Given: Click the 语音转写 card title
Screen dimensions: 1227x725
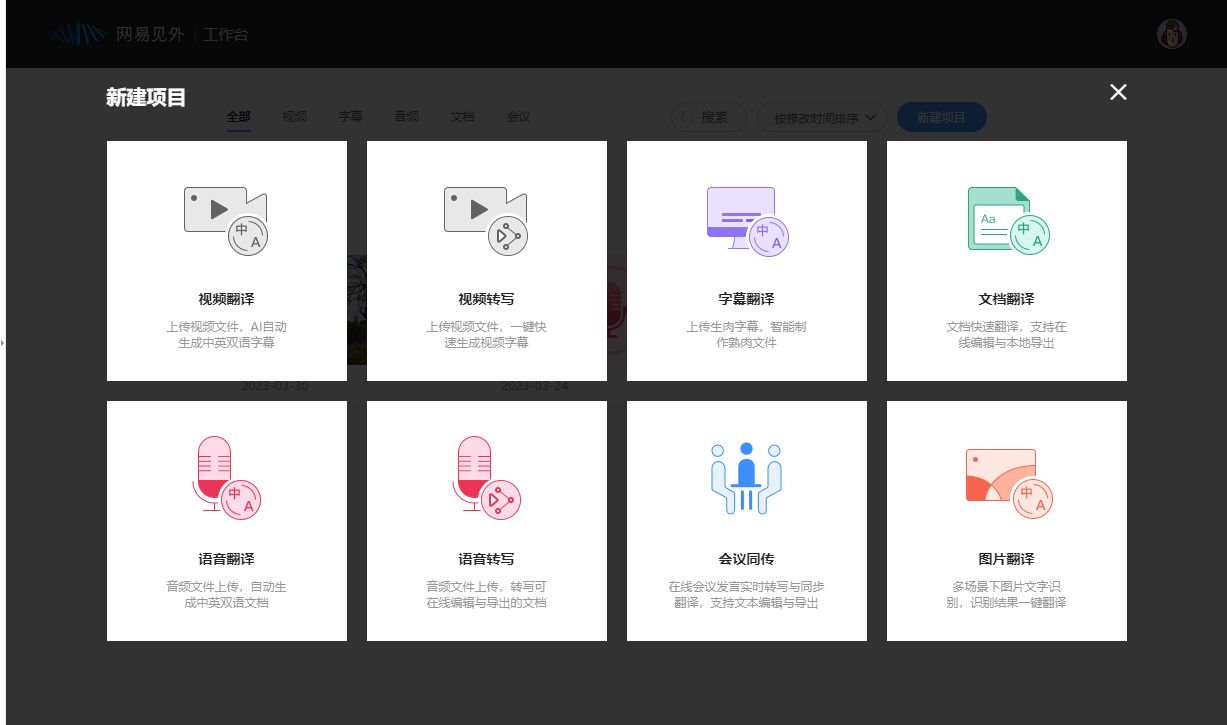Looking at the screenshot, I should click(487, 559).
